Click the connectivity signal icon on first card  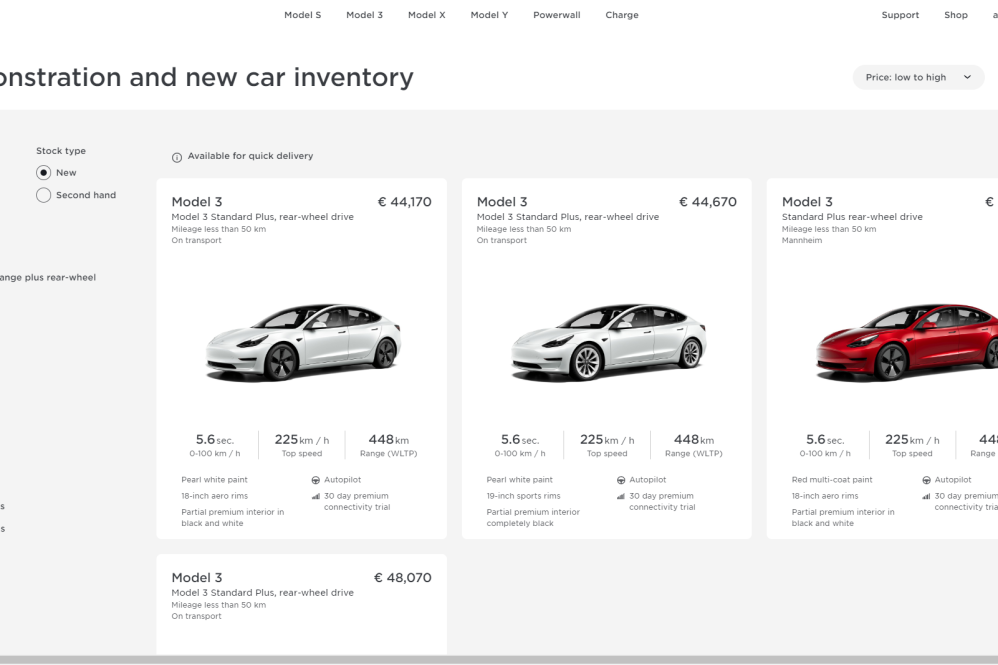tap(316, 496)
